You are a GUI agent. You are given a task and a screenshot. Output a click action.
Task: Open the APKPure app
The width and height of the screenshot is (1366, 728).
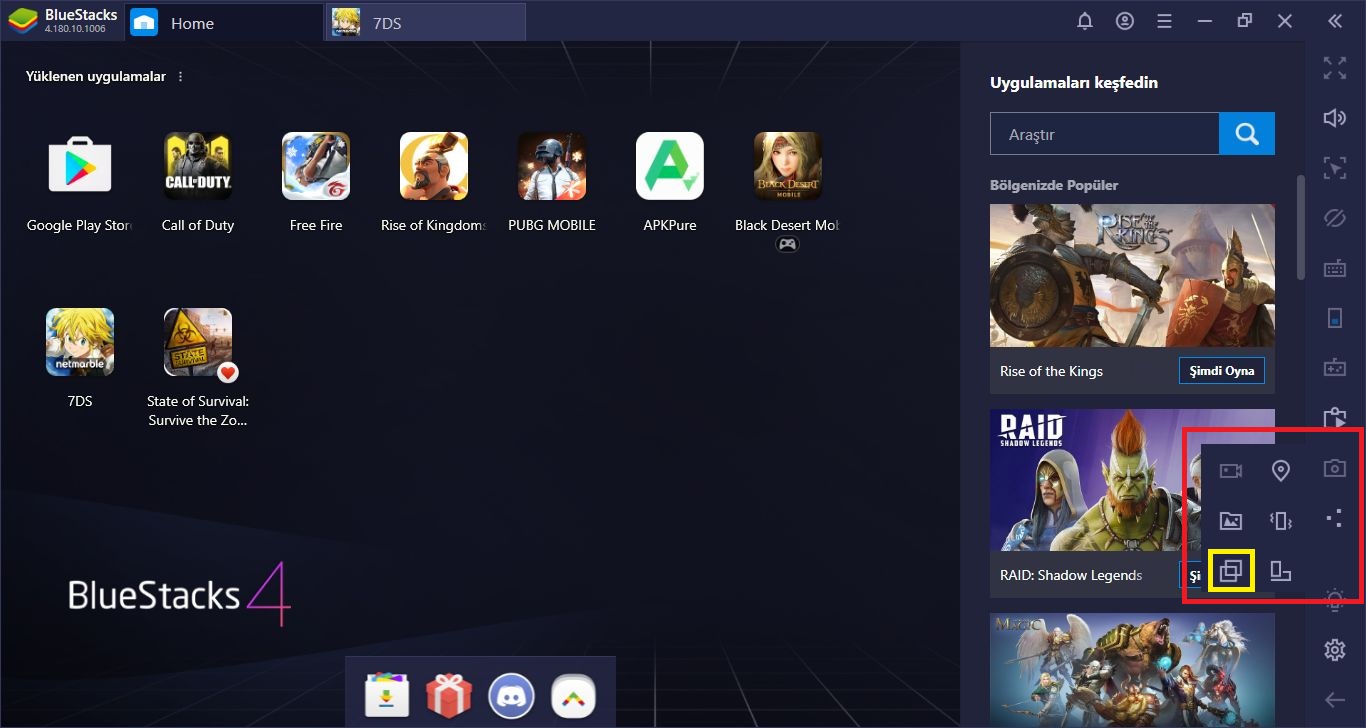[x=670, y=166]
